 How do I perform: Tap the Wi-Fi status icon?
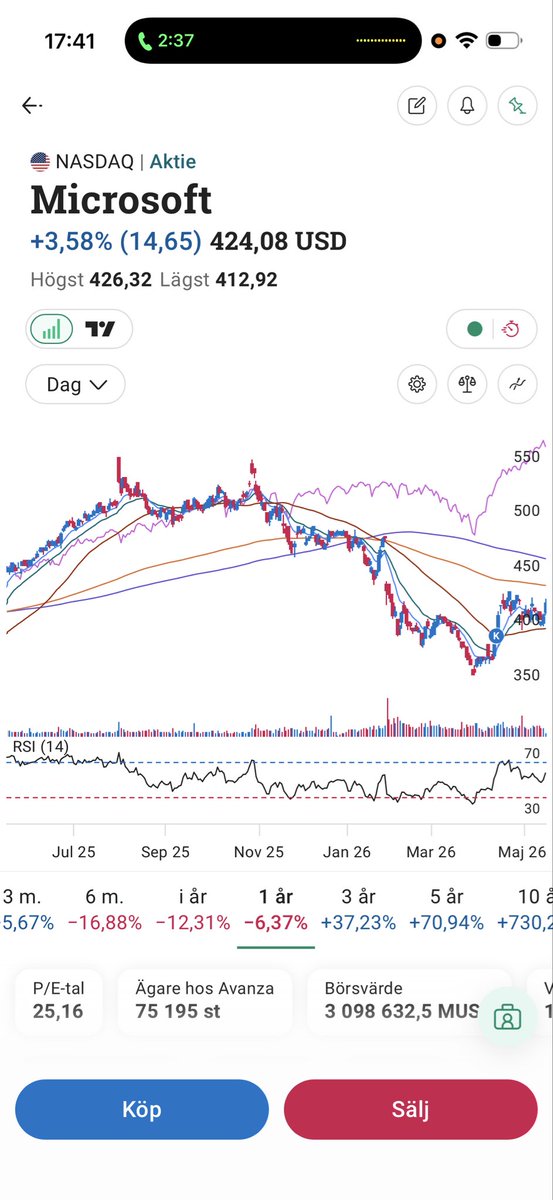tap(466, 41)
